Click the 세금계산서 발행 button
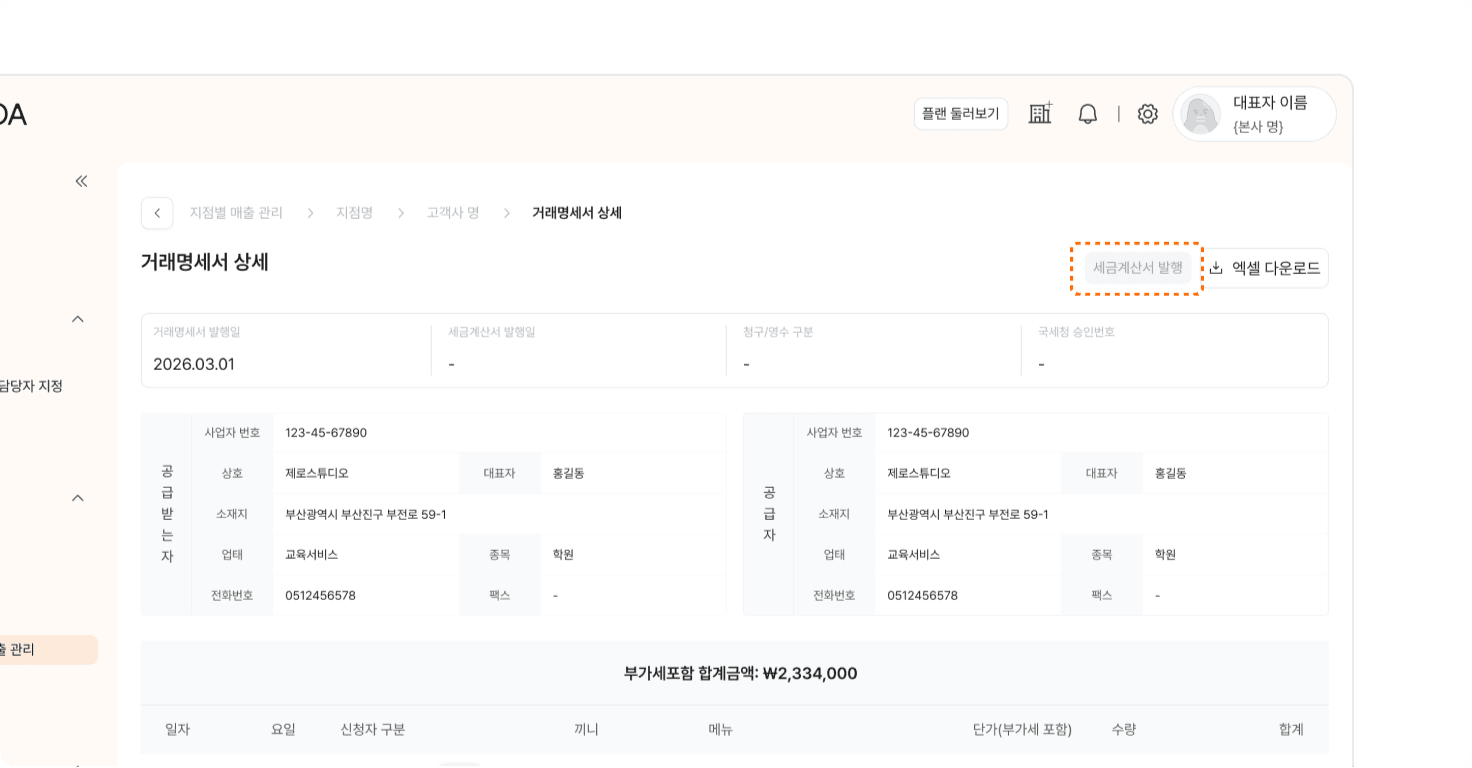1472x768 pixels. [1138, 268]
